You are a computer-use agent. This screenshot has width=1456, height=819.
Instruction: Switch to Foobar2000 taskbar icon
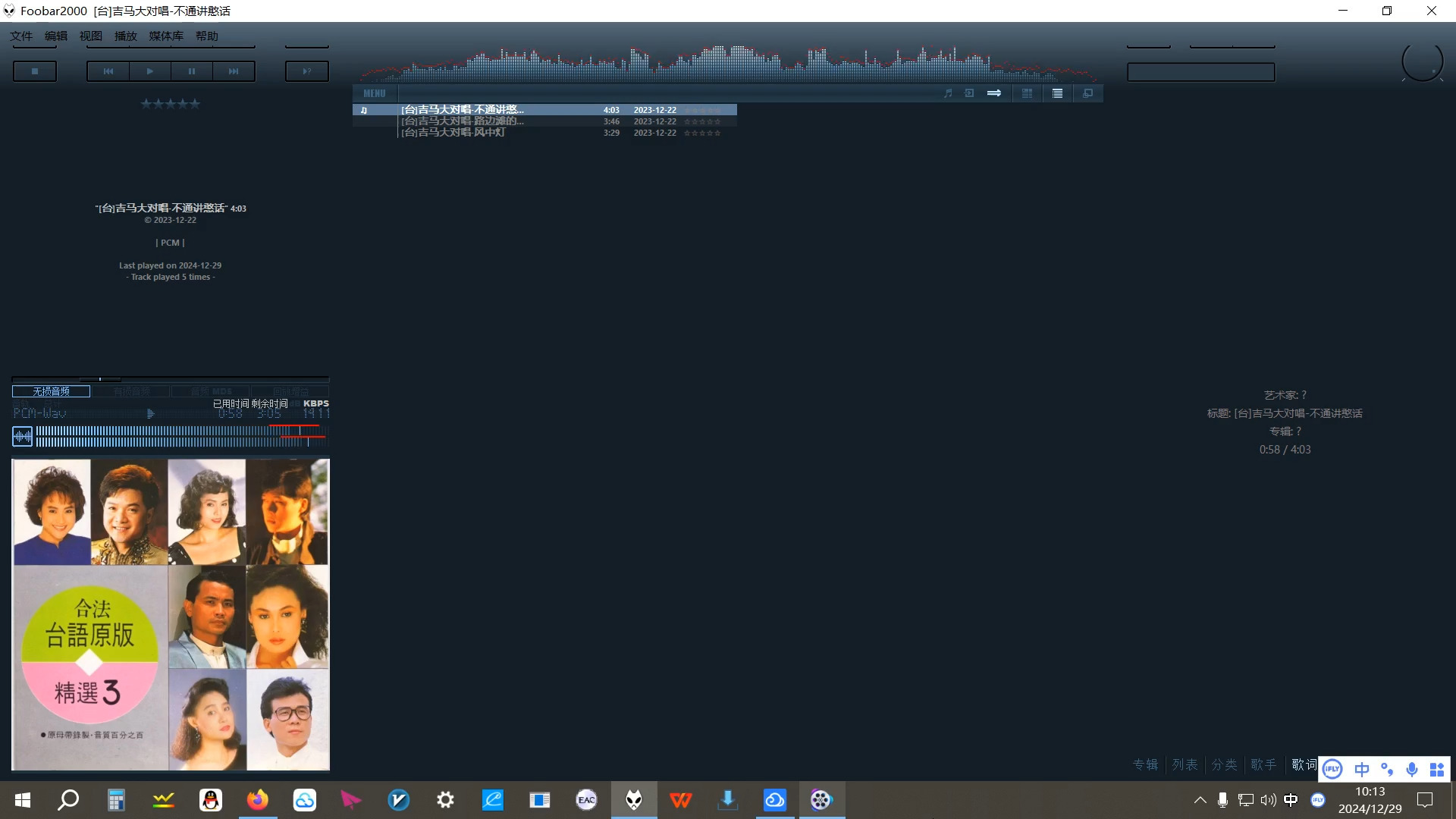(x=634, y=800)
